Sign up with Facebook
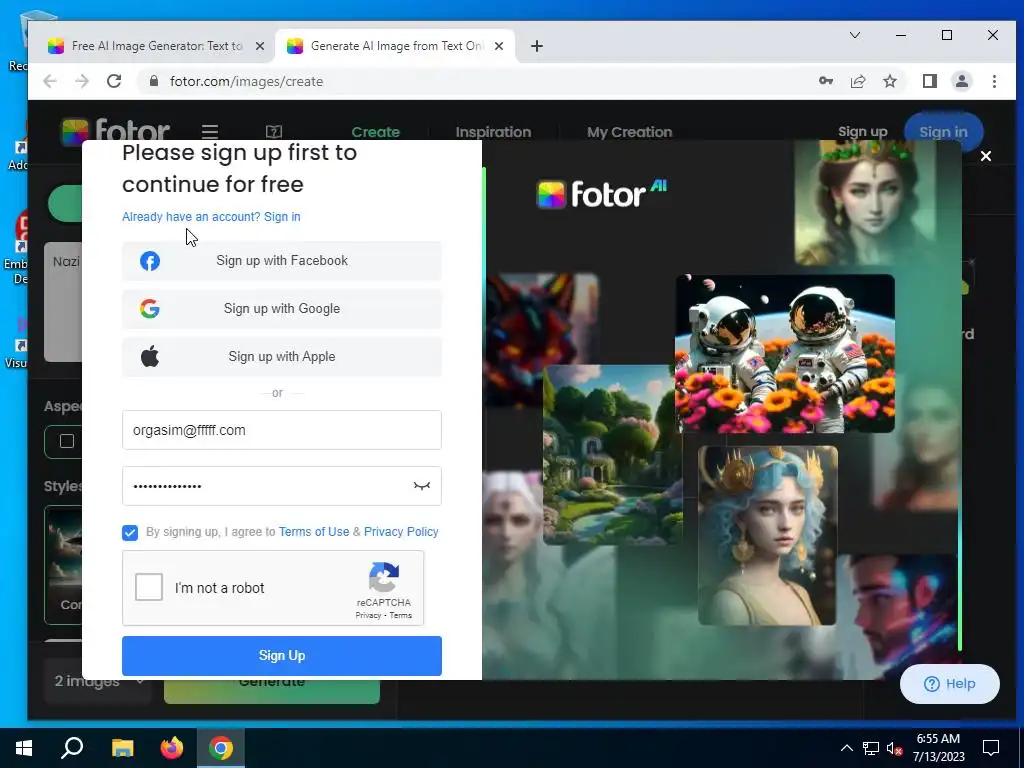1024x768 pixels. 281,261
